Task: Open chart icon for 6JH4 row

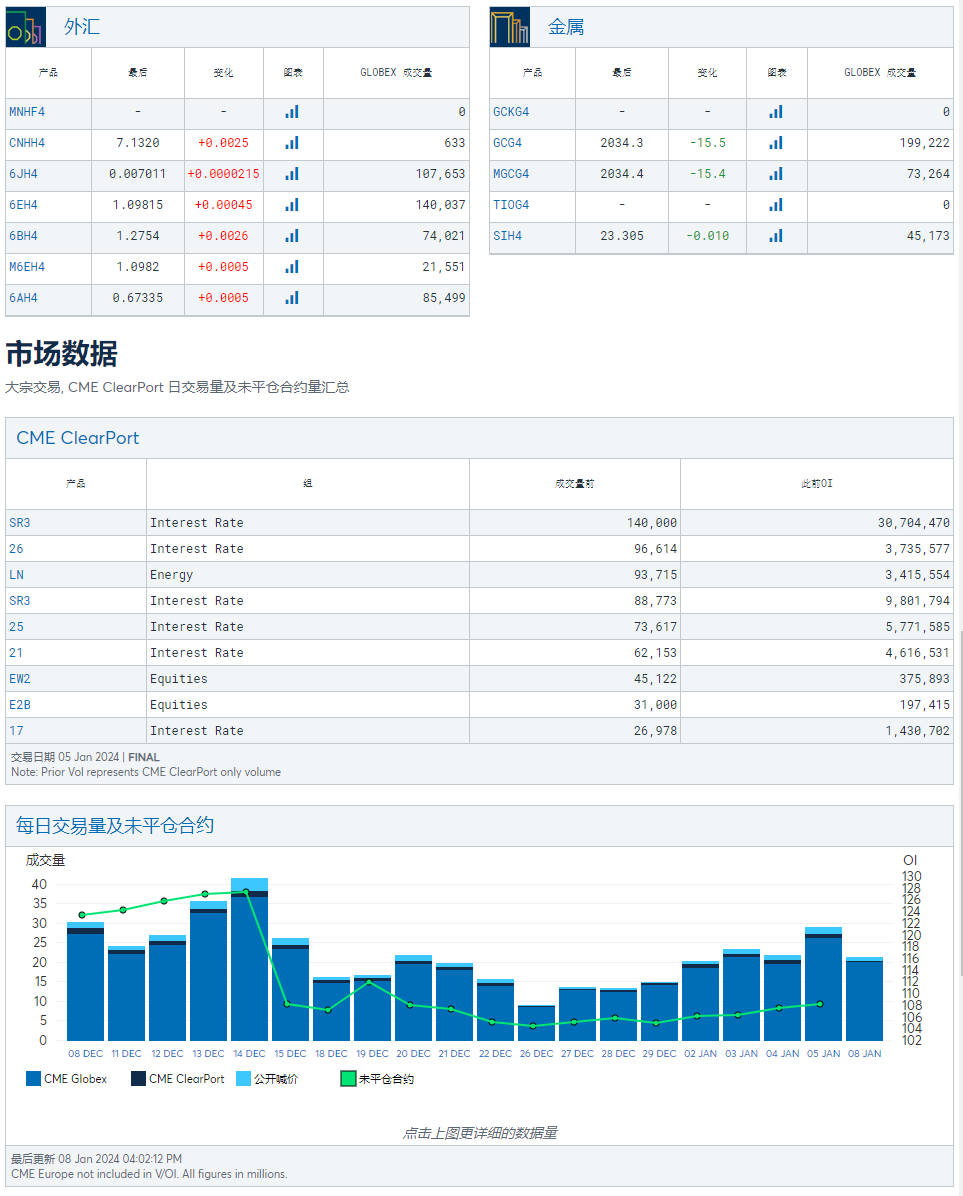Action: tap(292, 174)
